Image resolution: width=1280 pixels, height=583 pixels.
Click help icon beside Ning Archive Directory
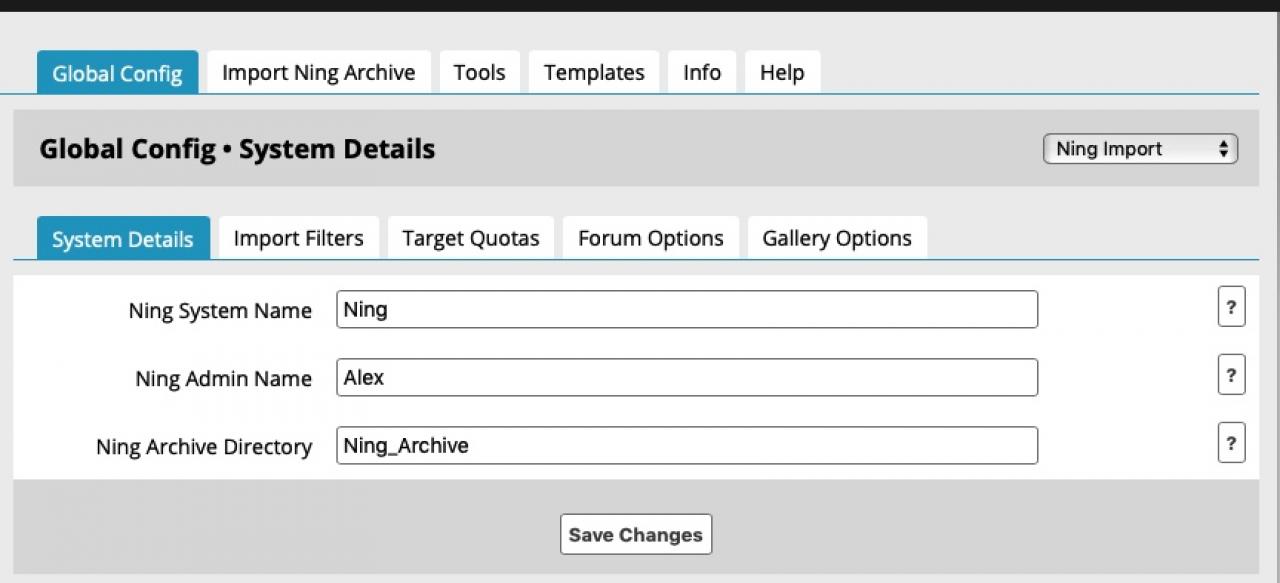click(x=1231, y=443)
